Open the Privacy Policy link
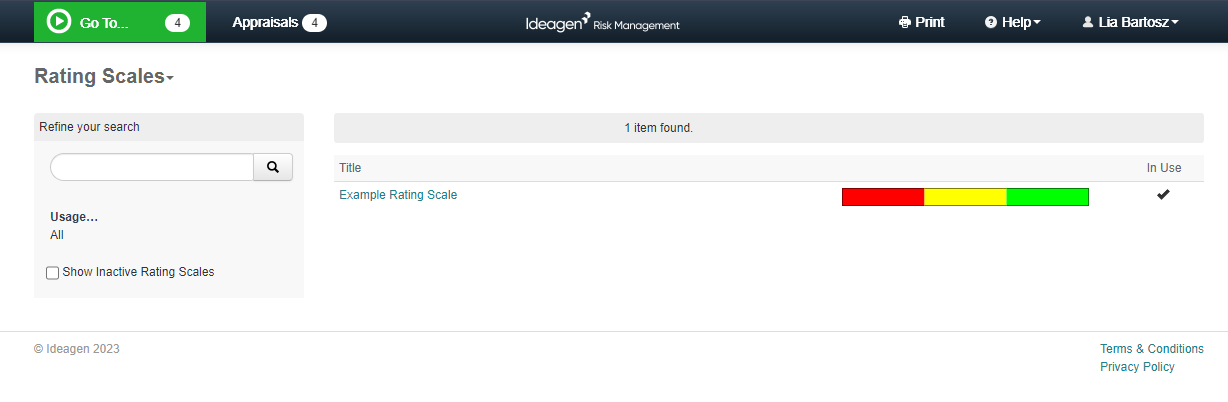Screen dimensions: 1228x402 pos(1137,367)
